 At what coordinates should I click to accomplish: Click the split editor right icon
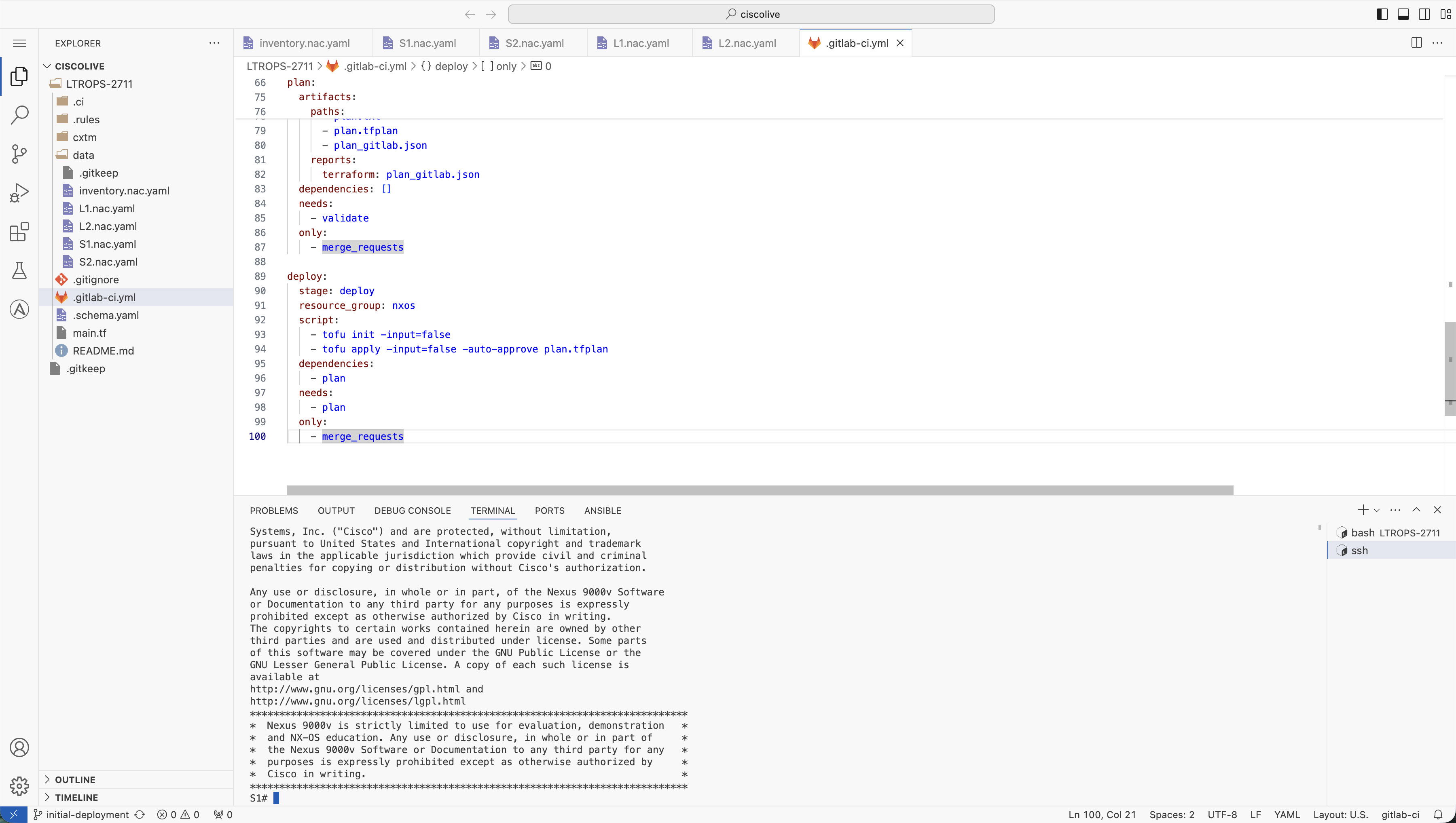point(1416,43)
